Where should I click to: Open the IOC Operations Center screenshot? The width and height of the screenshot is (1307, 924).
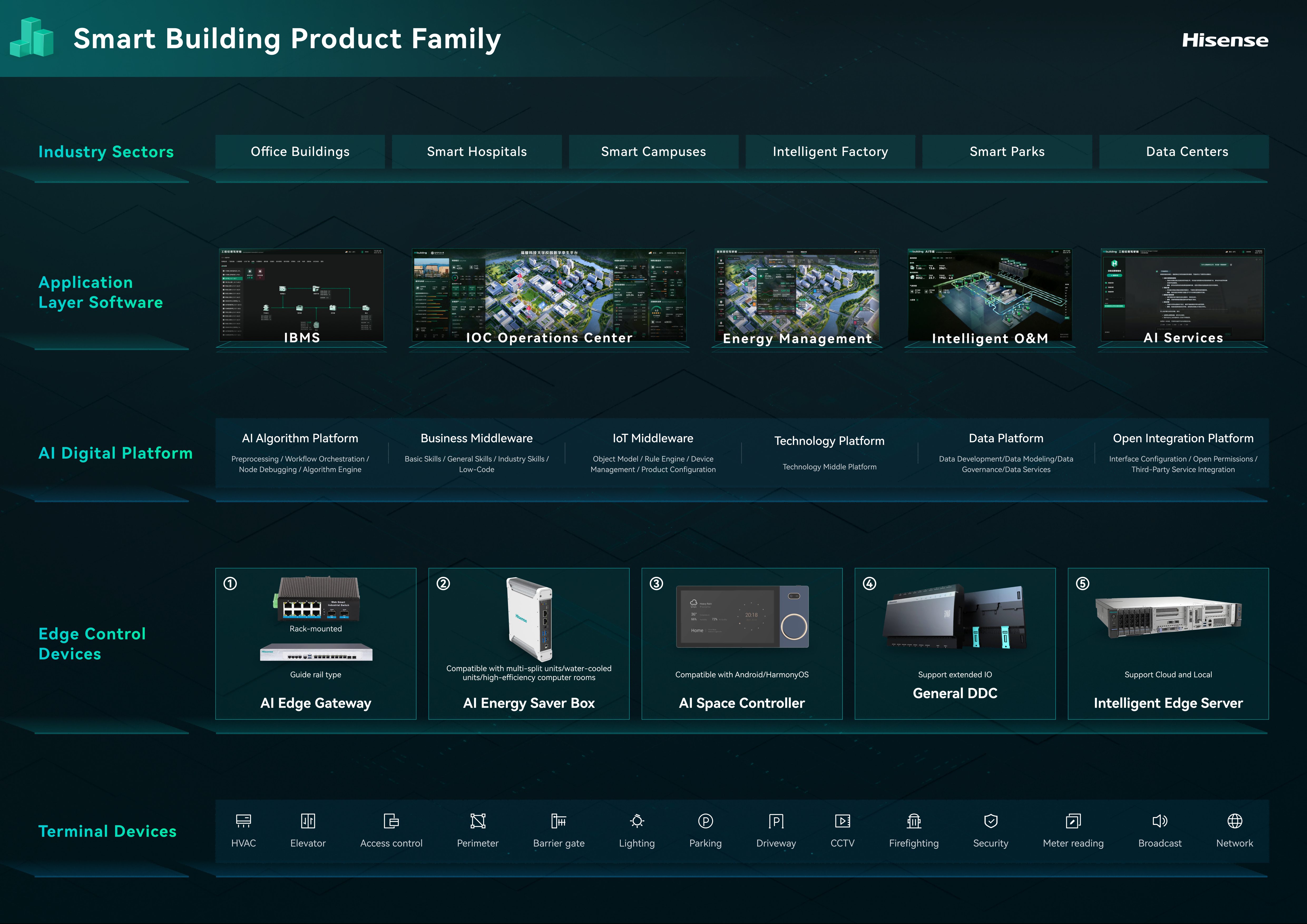pyautogui.click(x=549, y=296)
